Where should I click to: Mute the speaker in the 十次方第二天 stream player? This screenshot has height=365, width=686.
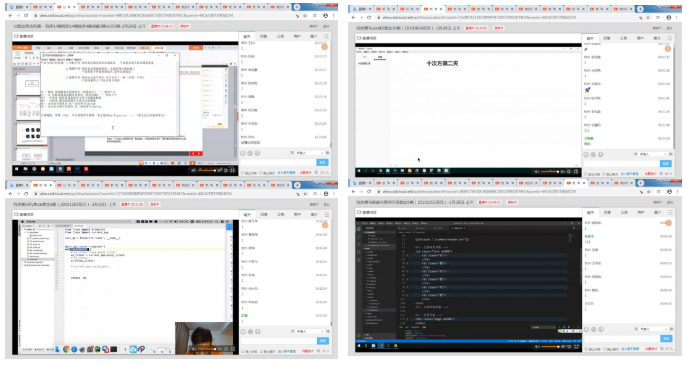click(537, 172)
